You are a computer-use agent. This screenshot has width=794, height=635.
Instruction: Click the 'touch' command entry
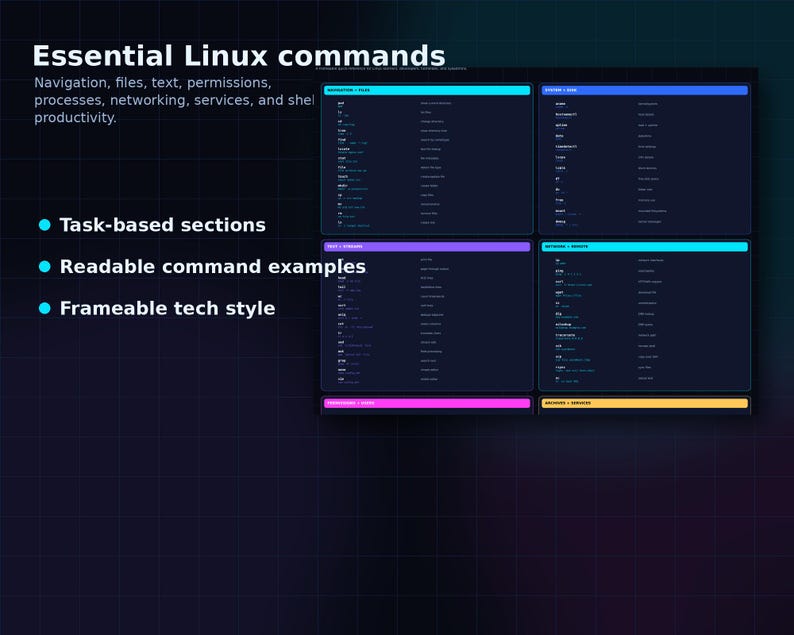[343, 177]
